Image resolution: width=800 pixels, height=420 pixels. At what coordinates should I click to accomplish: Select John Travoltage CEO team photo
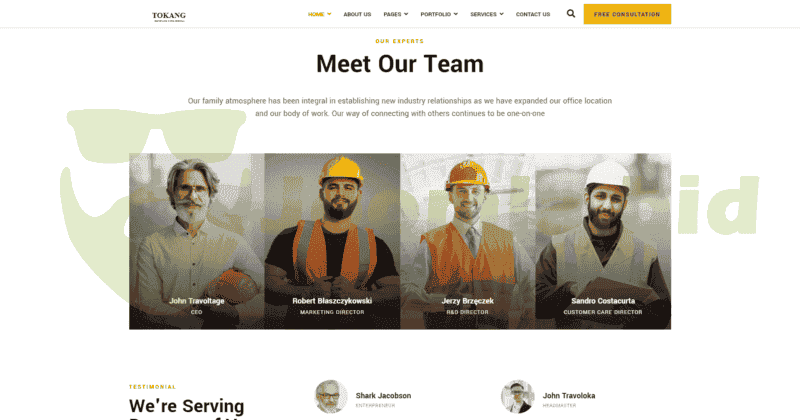pyautogui.click(x=197, y=241)
